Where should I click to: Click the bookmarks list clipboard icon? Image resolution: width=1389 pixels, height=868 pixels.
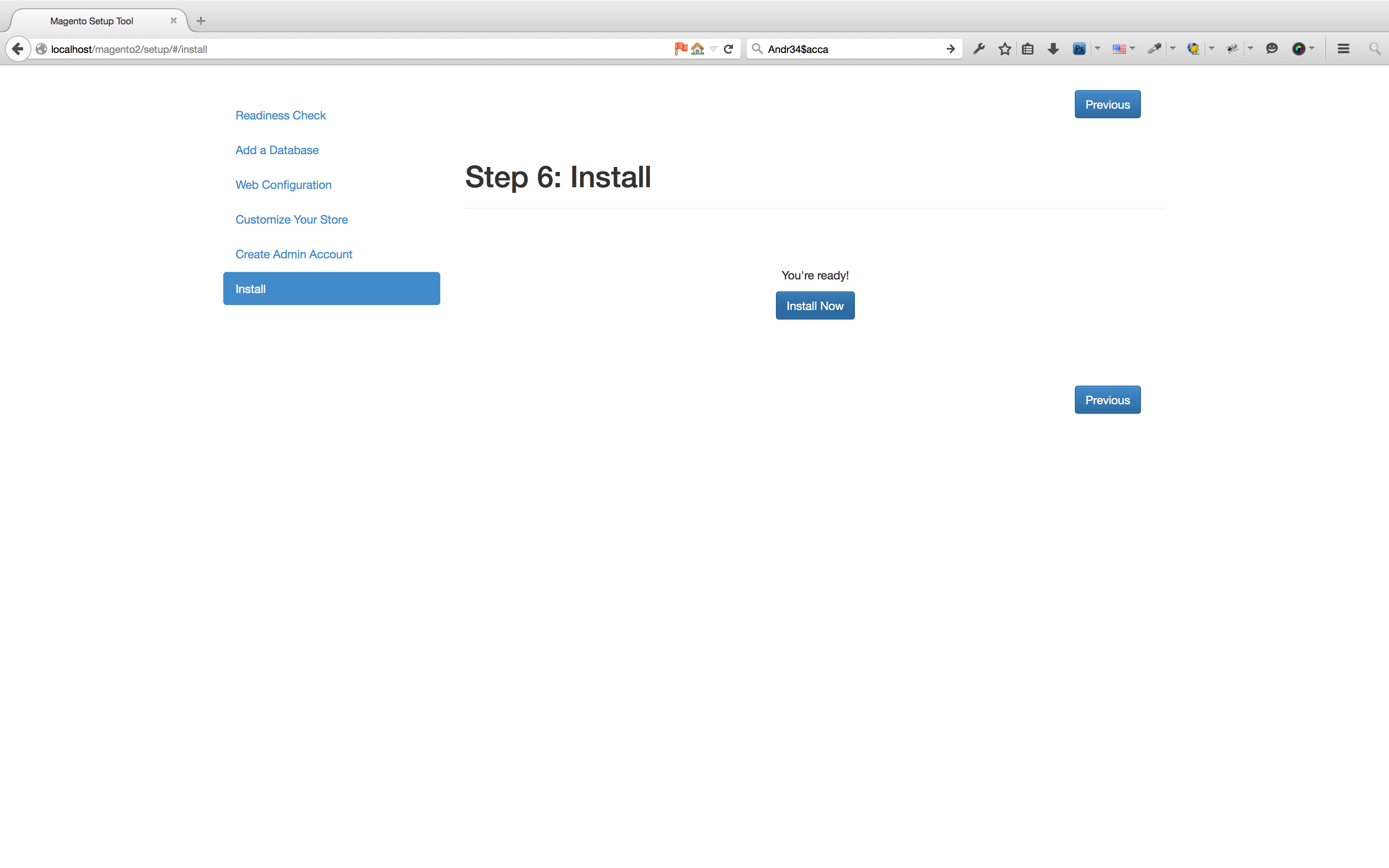pos(1028,49)
